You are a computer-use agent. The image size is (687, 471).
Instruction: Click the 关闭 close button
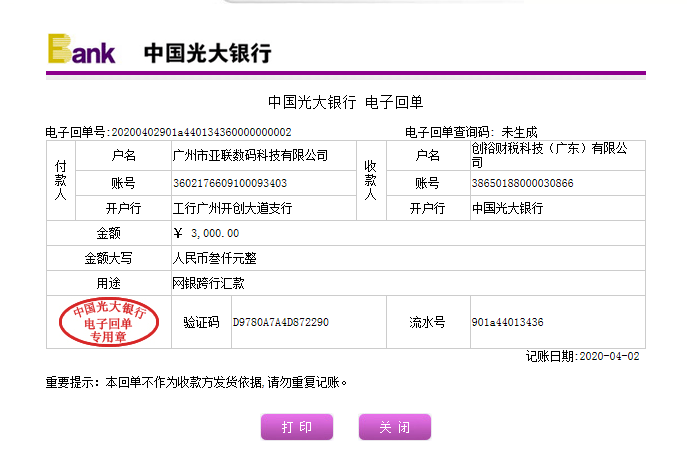tap(395, 427)
